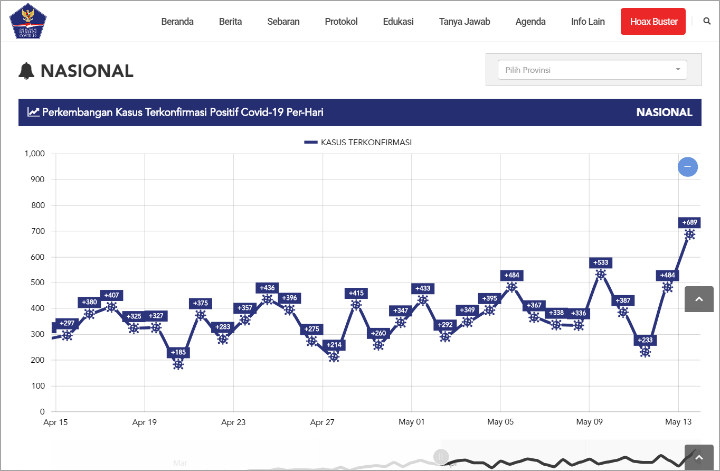Click the May 13 axis label

click(678, 421)
